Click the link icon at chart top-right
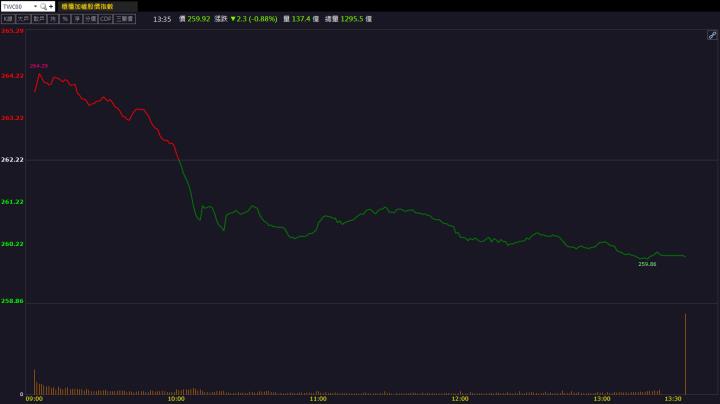 click(712, 35)
